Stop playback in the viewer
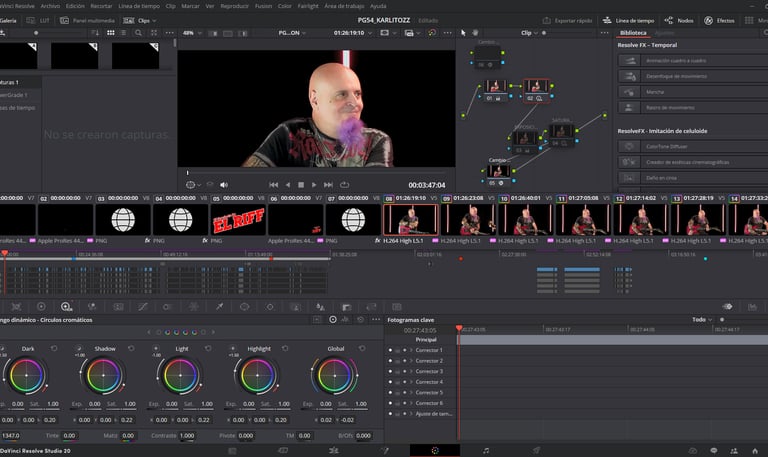 301,185
